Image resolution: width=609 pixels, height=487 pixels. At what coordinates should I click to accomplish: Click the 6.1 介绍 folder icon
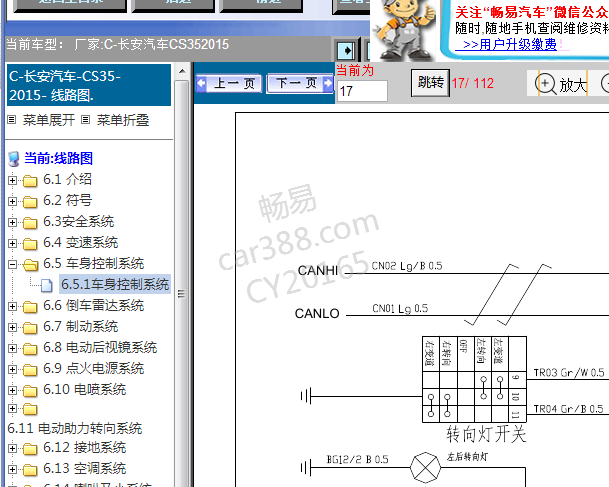point(30,181)
